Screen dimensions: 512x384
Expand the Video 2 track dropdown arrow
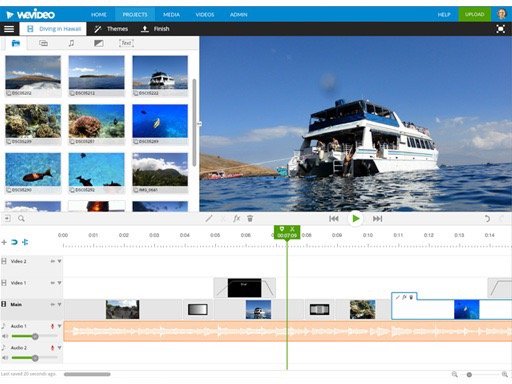click(59, 261)
